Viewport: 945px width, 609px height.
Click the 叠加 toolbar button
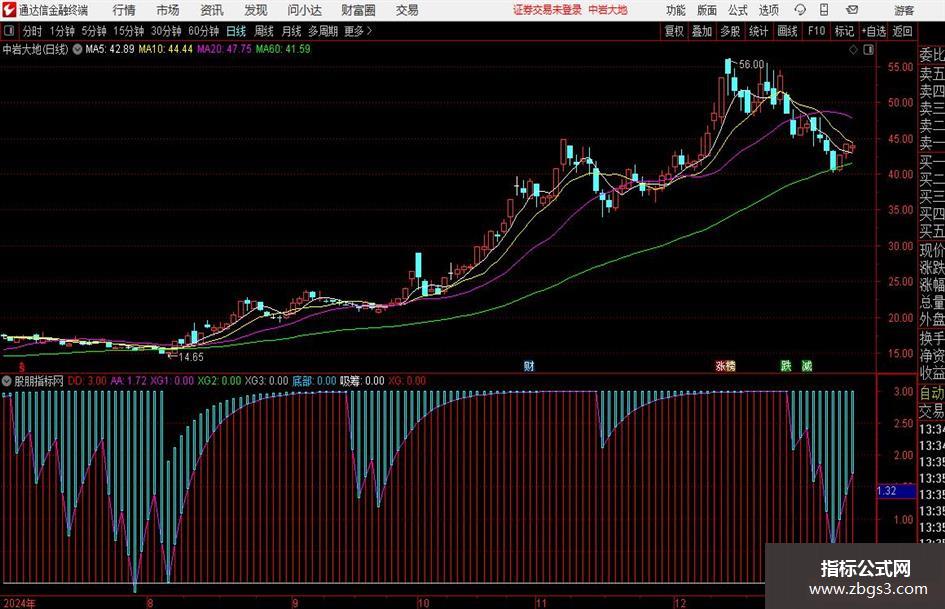pyautogui.click(x=702, y=31)
